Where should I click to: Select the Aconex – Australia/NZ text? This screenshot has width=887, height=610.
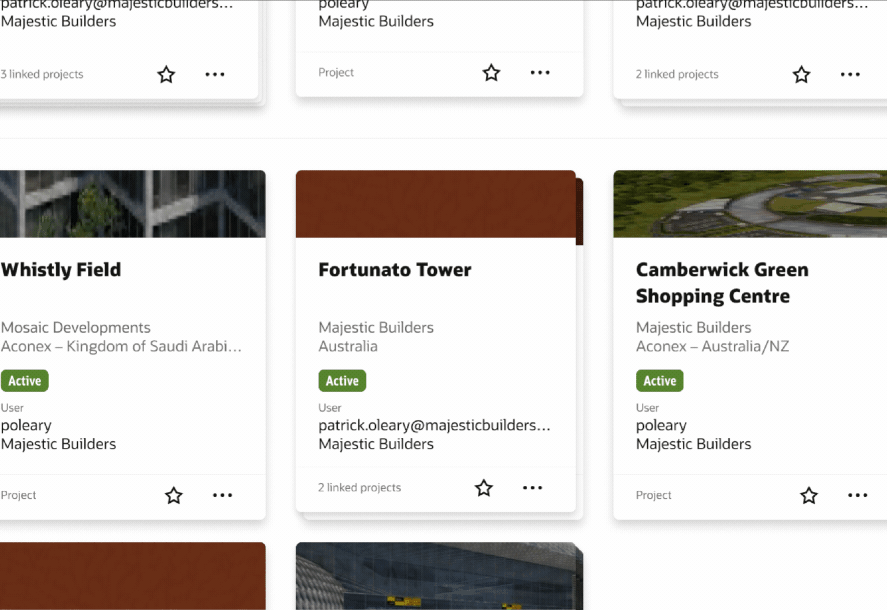[712, 346]
